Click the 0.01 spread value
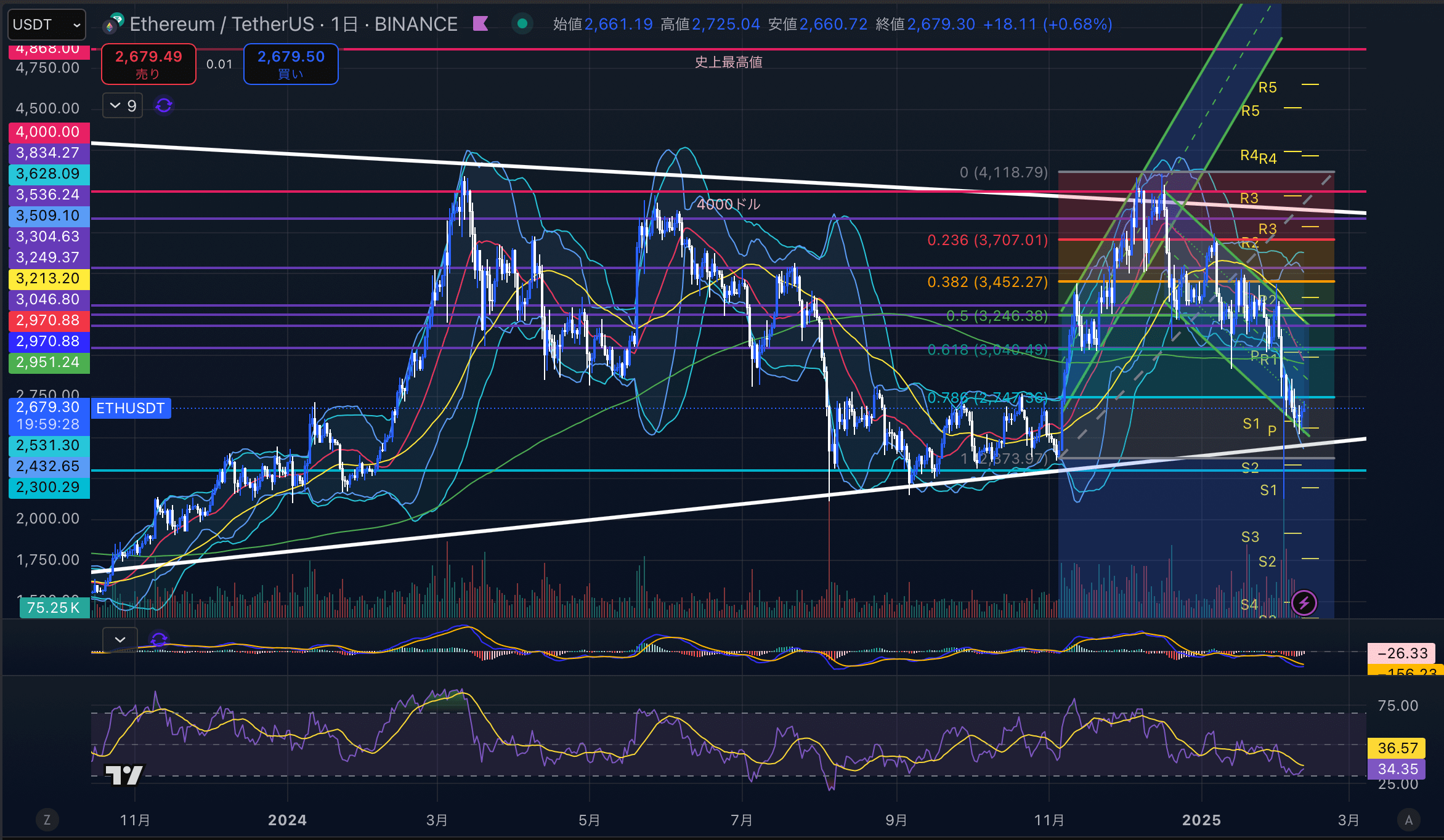The image size is (1444, 840). point(219,64)
